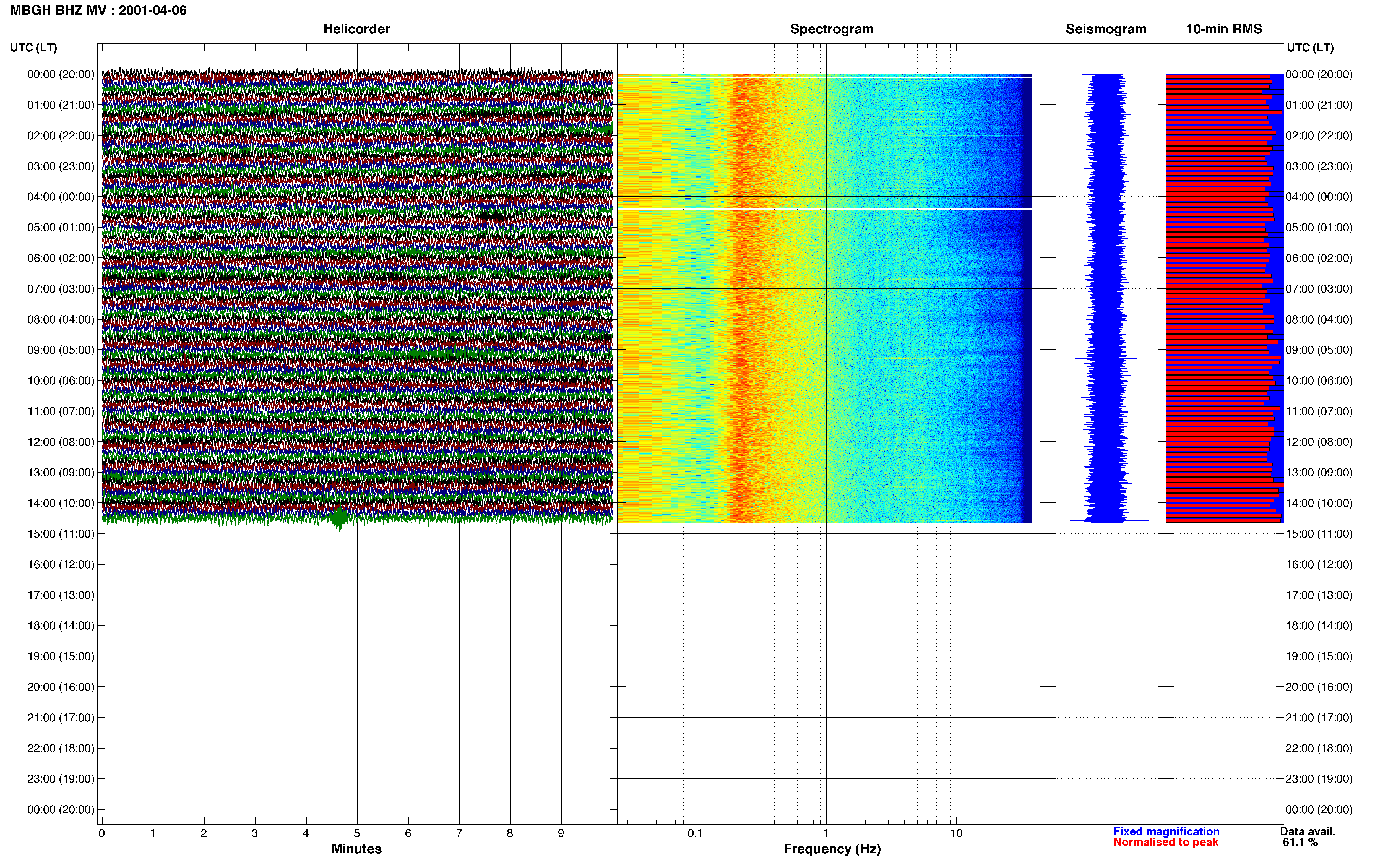1388x868 pixels.
Task: Click RMS-side time label '02:00 (22:00)'
Action: pyautogui.click(x=1319, y=135)
